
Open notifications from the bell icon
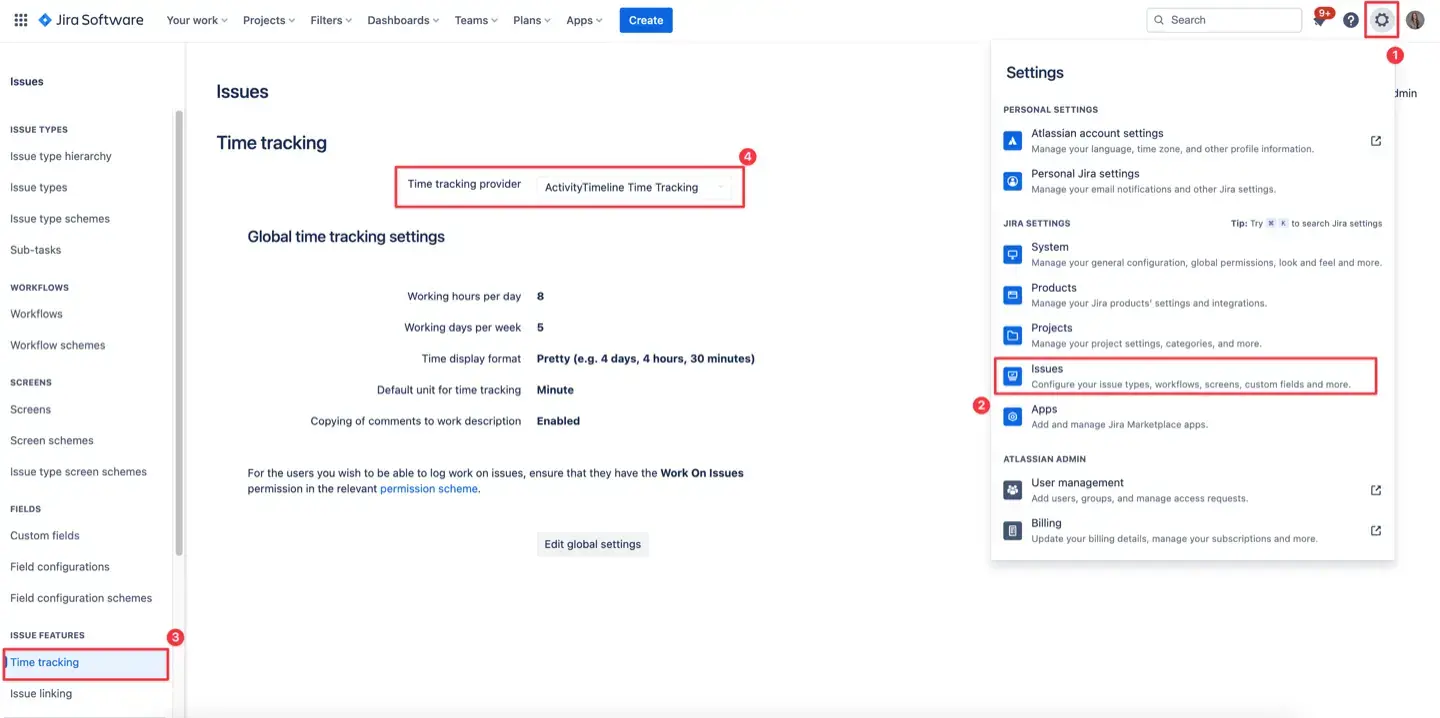tap(1320, 19)
